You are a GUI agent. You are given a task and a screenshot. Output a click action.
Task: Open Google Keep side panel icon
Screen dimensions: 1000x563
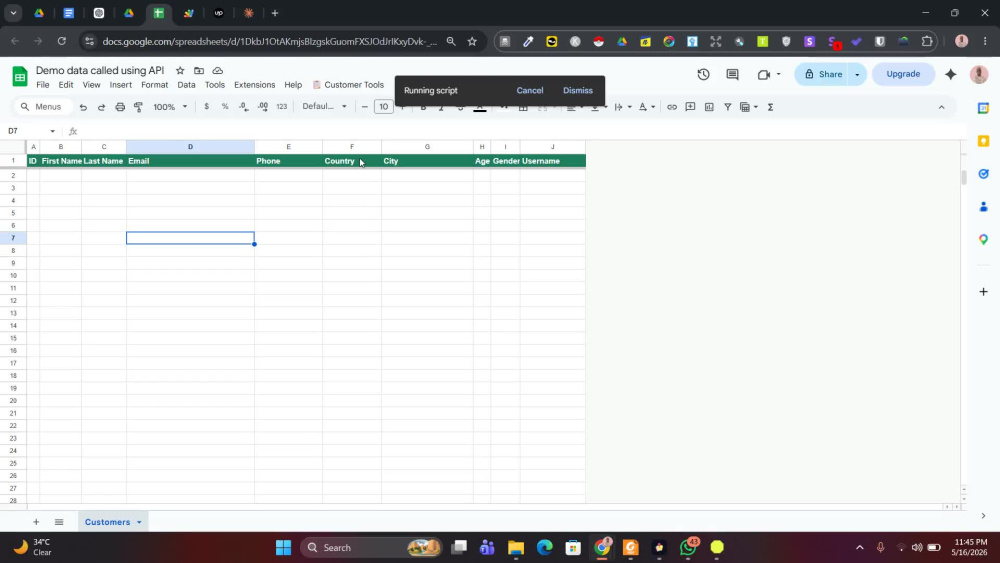(x=983, y=141)
